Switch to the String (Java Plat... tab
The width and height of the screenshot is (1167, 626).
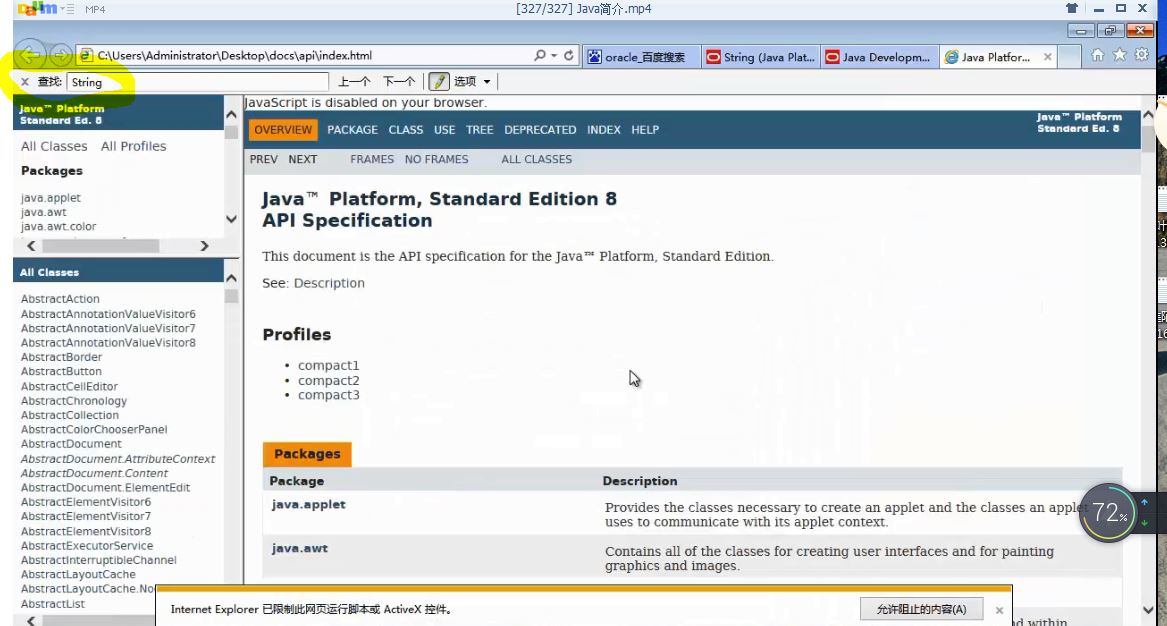pos(761,57)
